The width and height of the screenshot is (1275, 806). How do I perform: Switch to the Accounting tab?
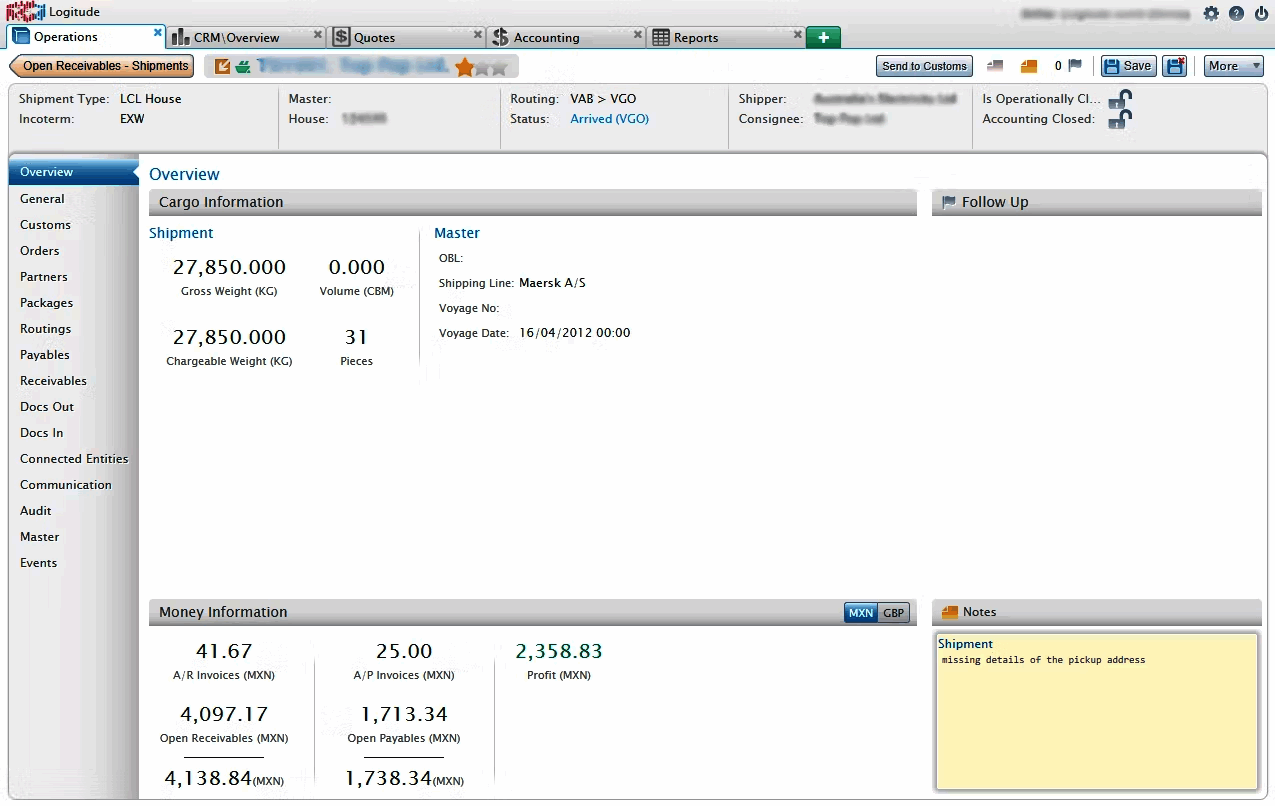coord(546,38)
